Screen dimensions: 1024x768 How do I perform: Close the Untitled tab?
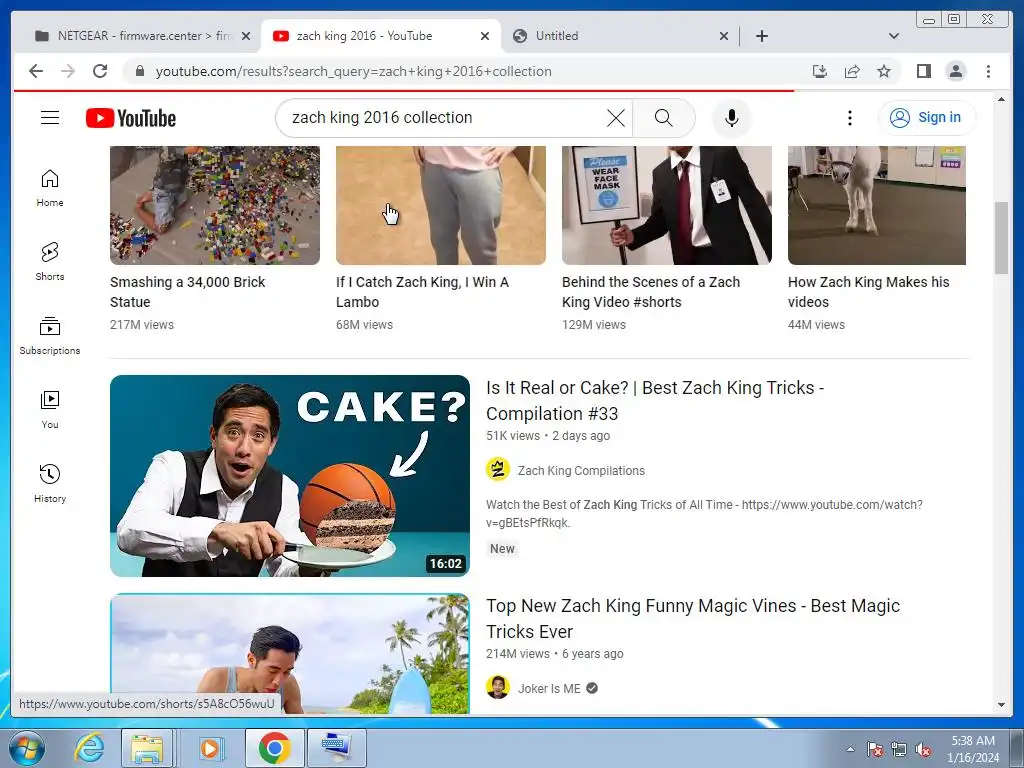724,36
